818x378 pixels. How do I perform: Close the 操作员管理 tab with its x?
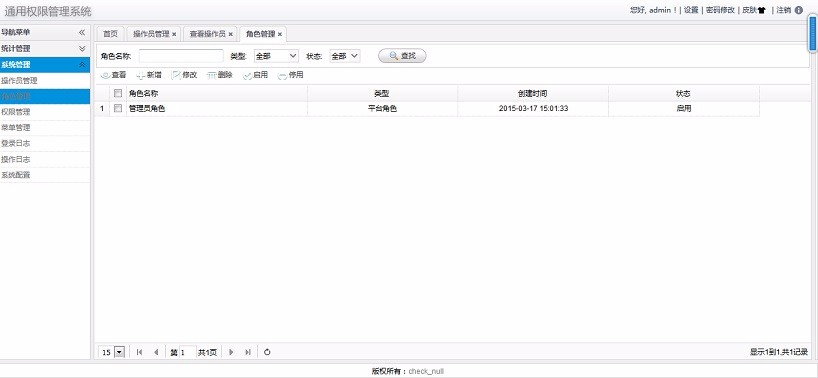[174, 34]
